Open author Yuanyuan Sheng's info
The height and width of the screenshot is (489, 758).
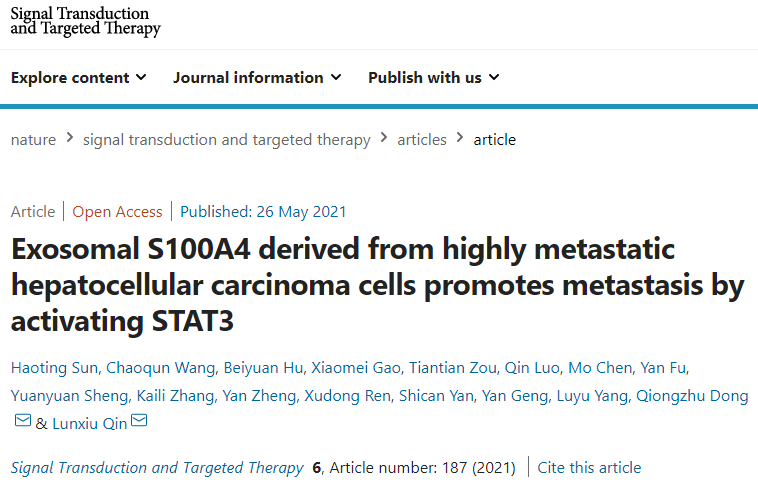tap(70, 396)
